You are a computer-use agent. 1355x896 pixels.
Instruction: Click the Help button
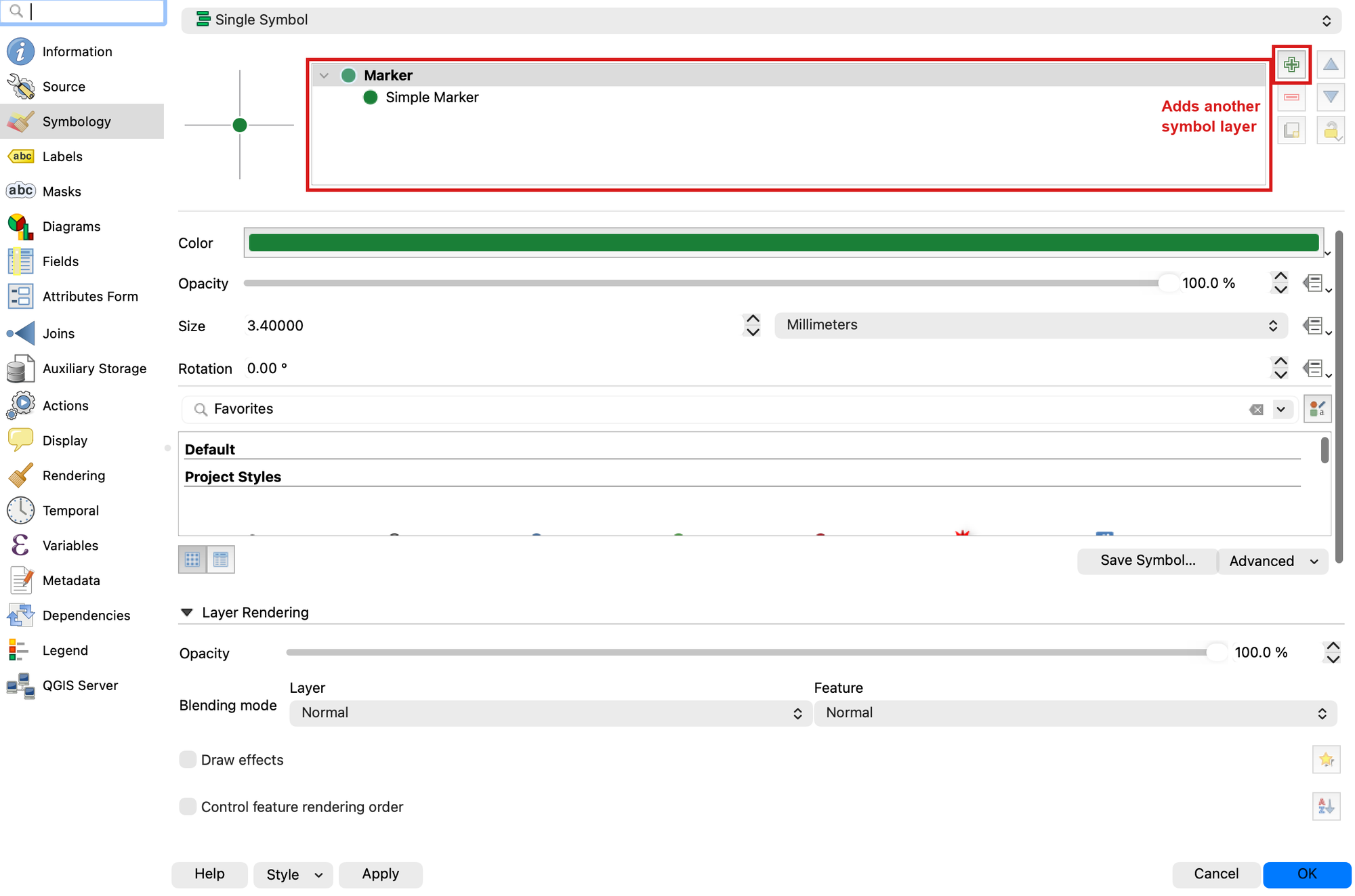(x=209, y=874)
